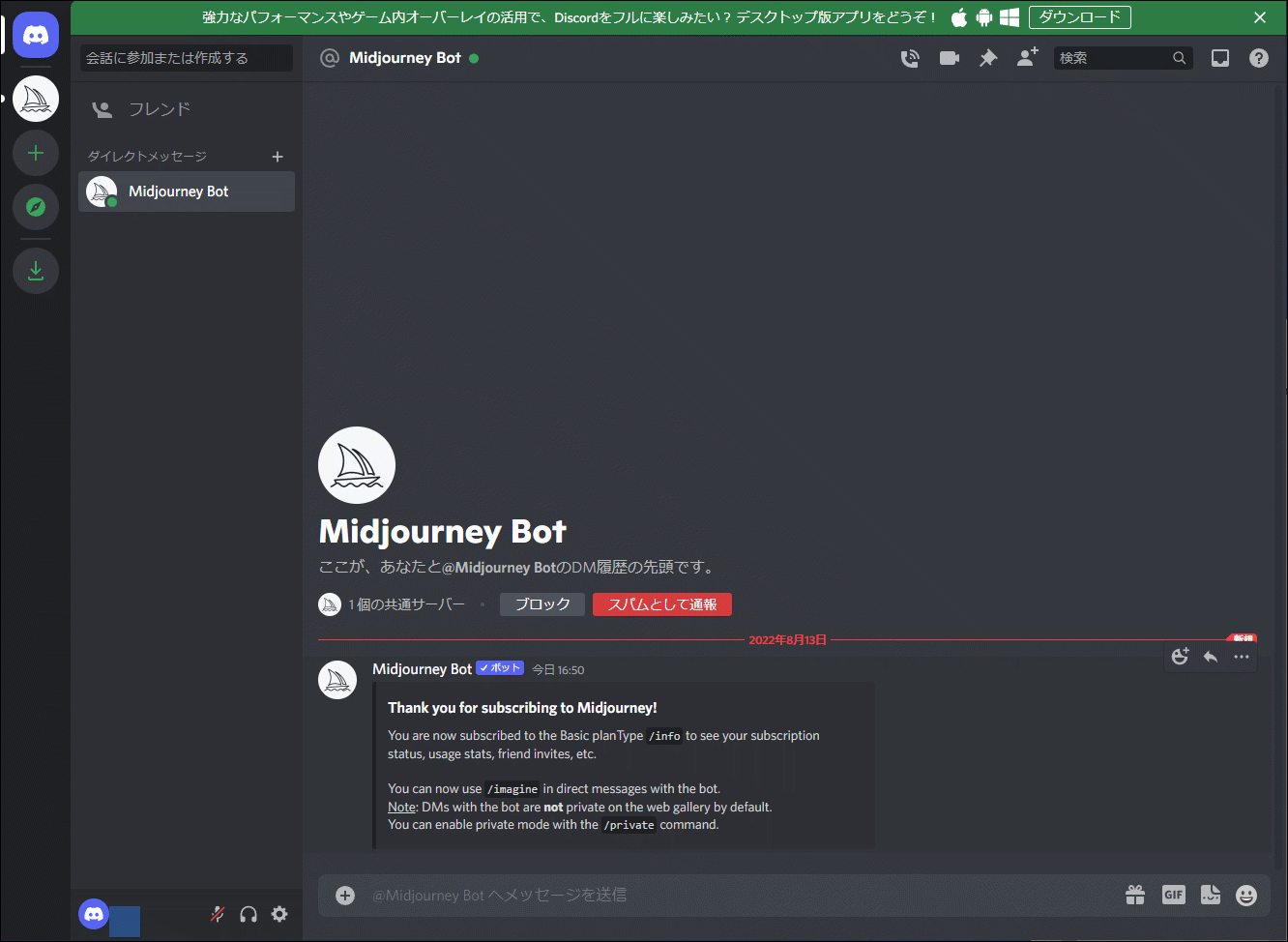
Task: Start a voice call
Action: 910,58
